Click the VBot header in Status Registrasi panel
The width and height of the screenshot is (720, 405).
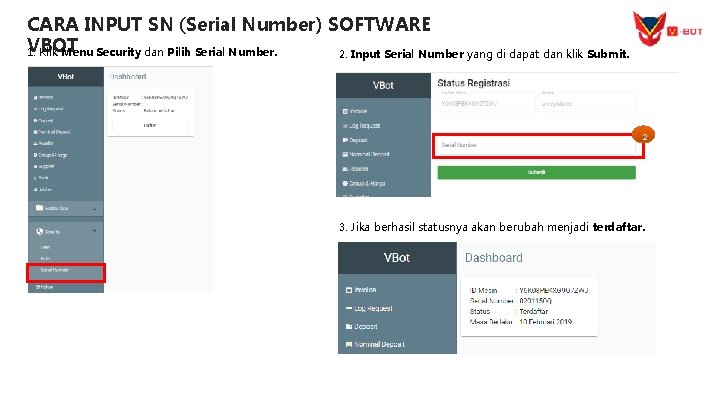coord(383,85)
